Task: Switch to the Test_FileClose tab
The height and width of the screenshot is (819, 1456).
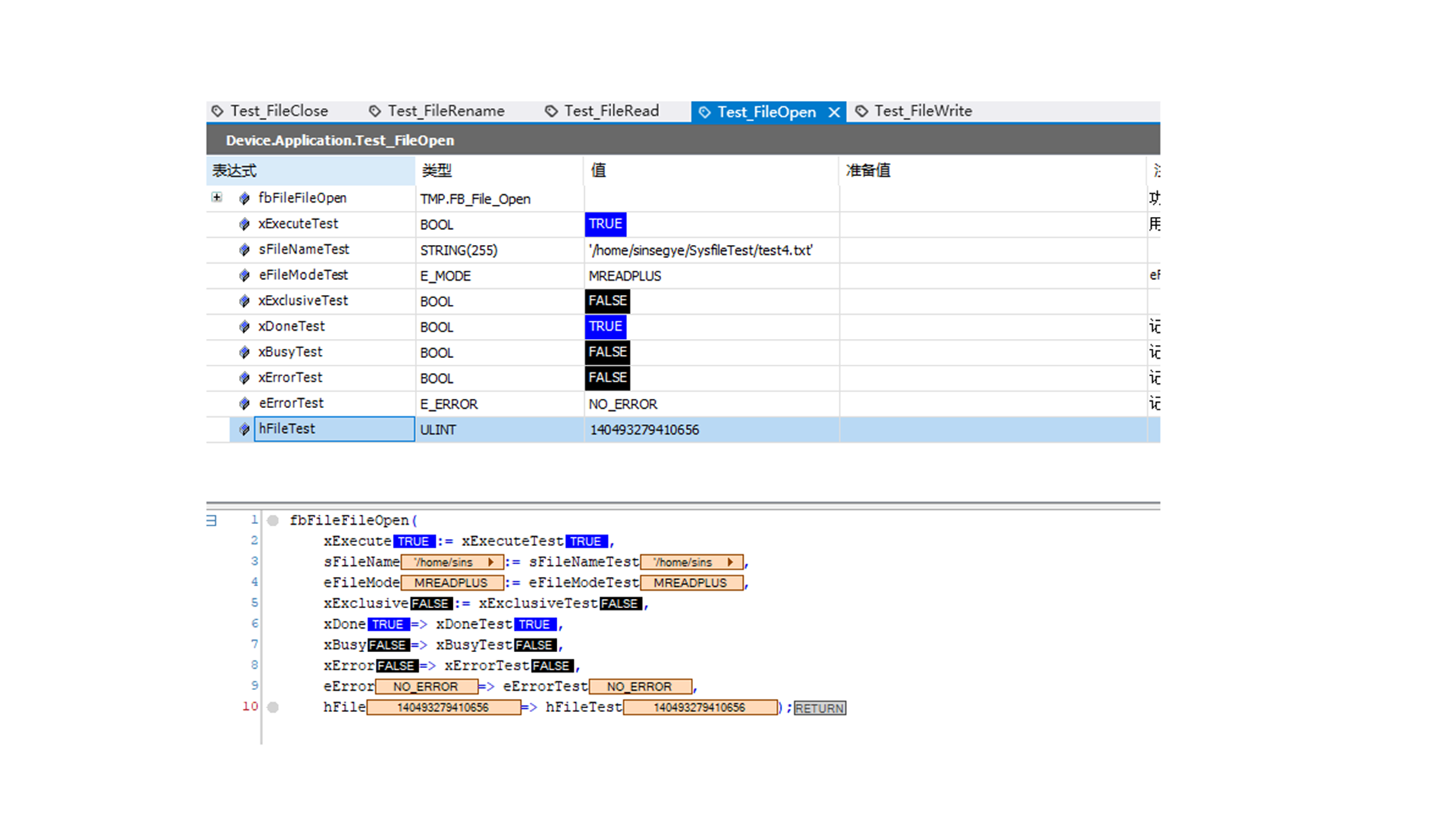Action: (x=271, y=111)
